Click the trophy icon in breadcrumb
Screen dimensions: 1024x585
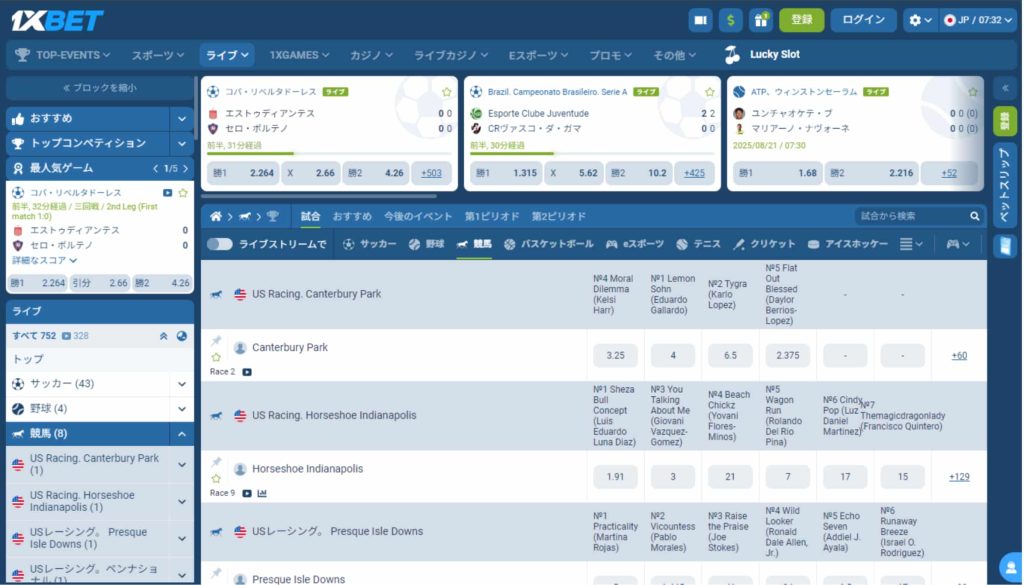(x=273, y=216)
